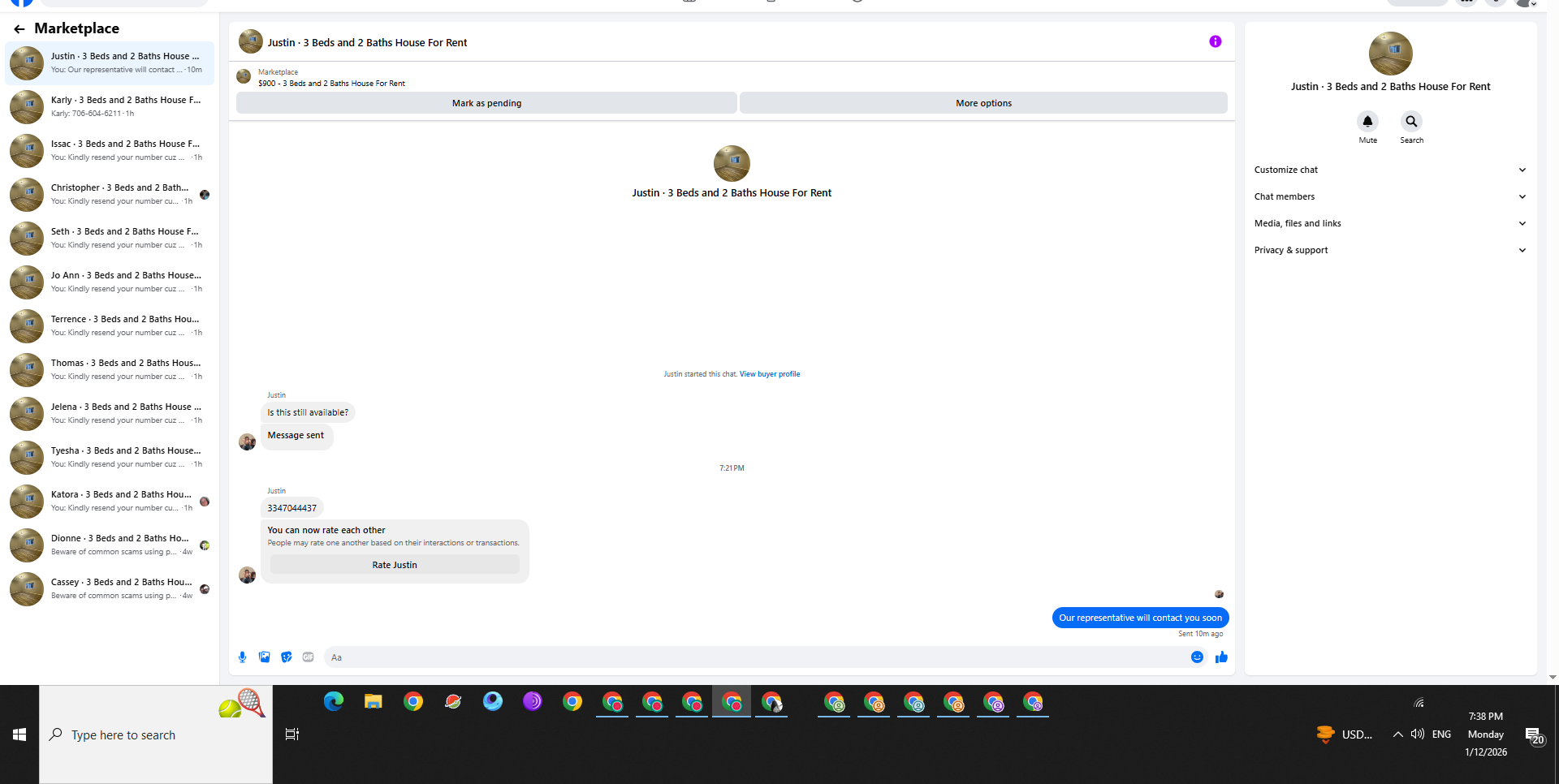Click the voice clip microphone icon
This screenshot has height=784, width=1559.
(x=242, y=657)
